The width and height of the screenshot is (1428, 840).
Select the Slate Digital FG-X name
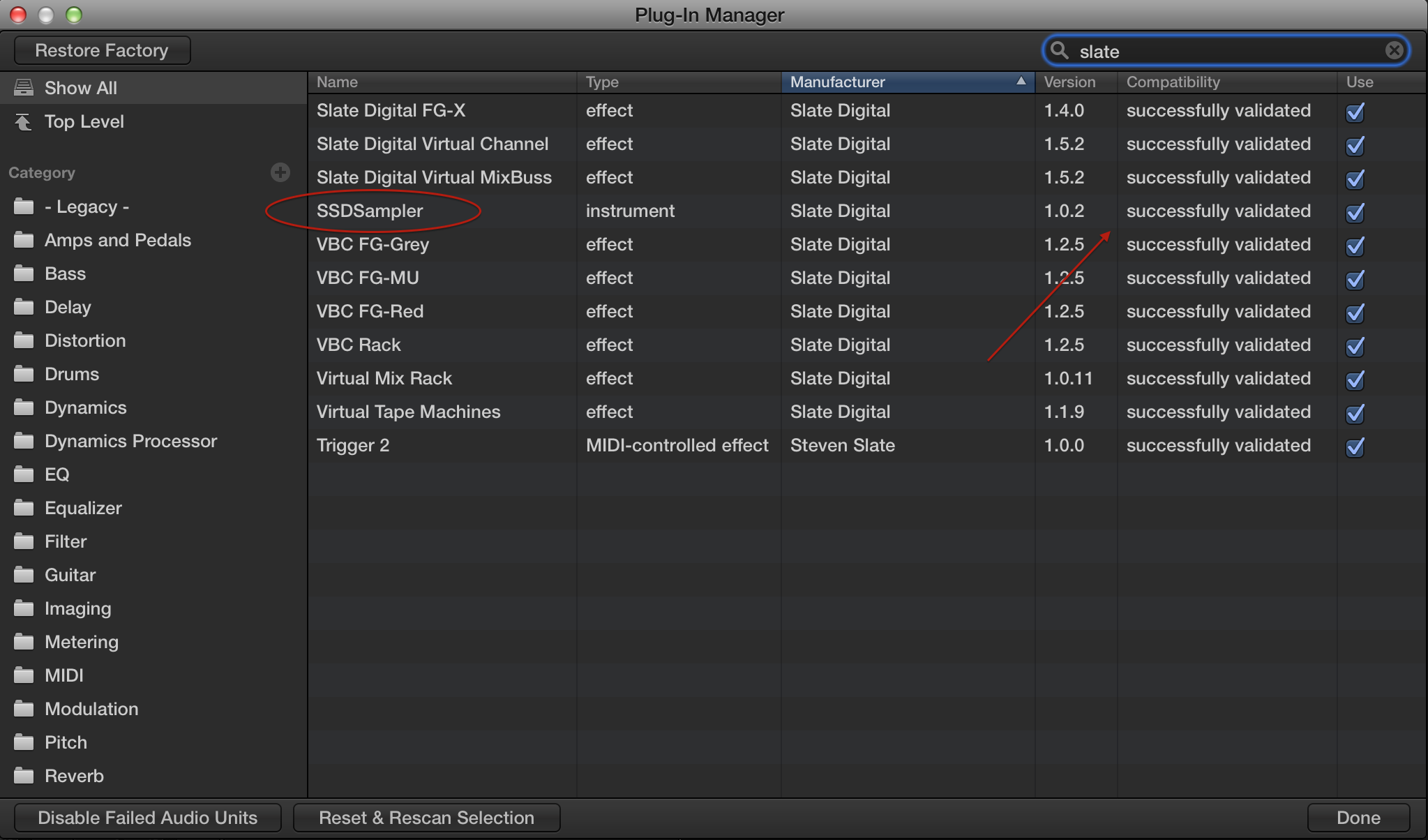391,110
